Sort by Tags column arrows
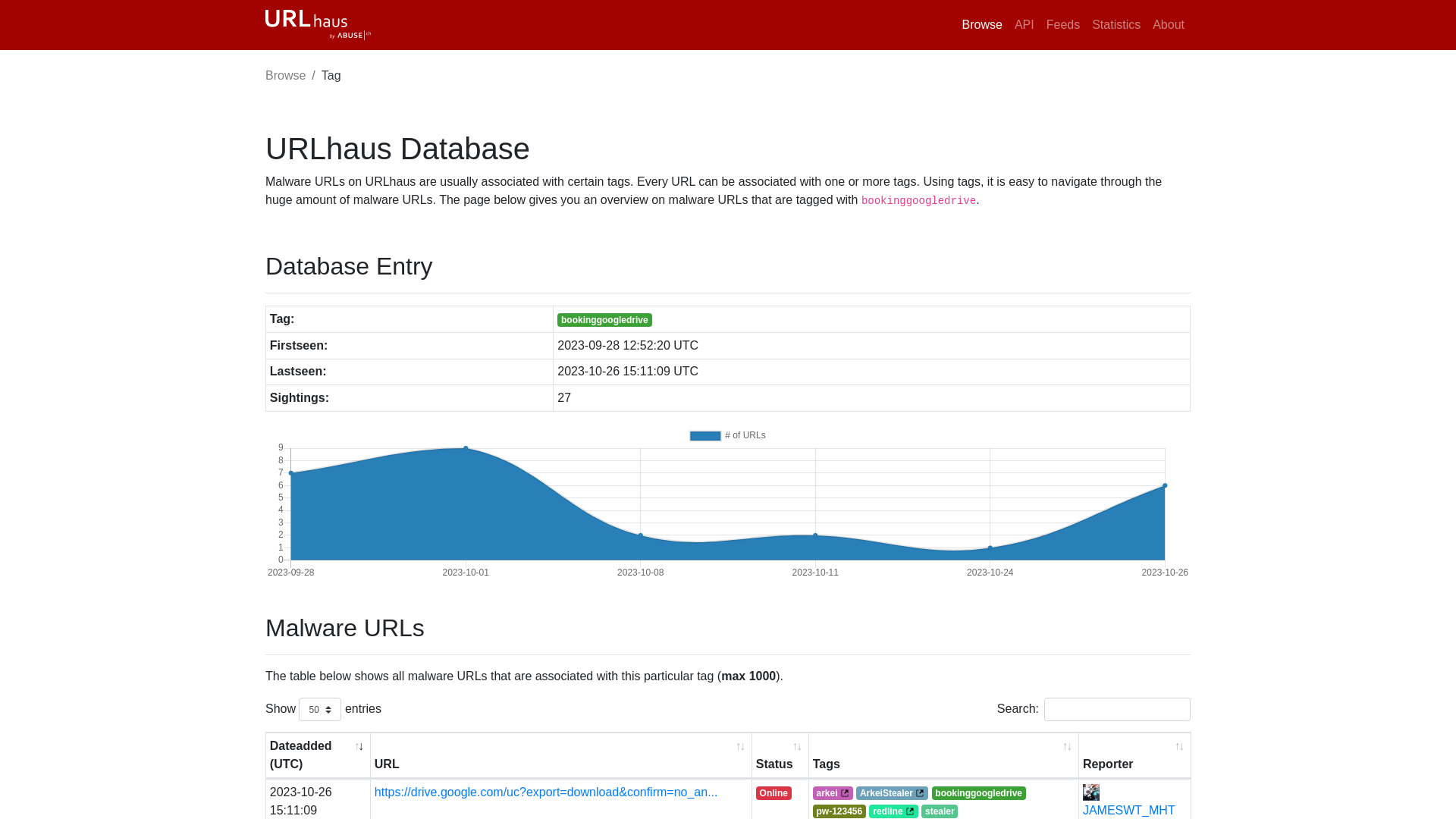Viewport: 1456px width, 819px height. [1067, 747]
